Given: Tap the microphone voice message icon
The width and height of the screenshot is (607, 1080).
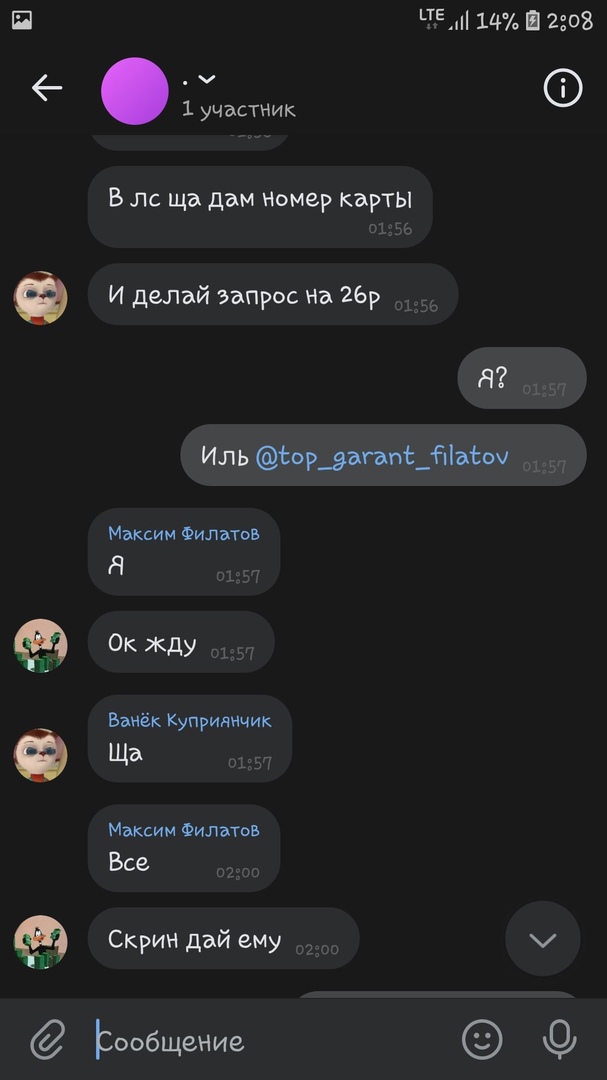Looking at the screenshot, I should tap(559, 1039).
